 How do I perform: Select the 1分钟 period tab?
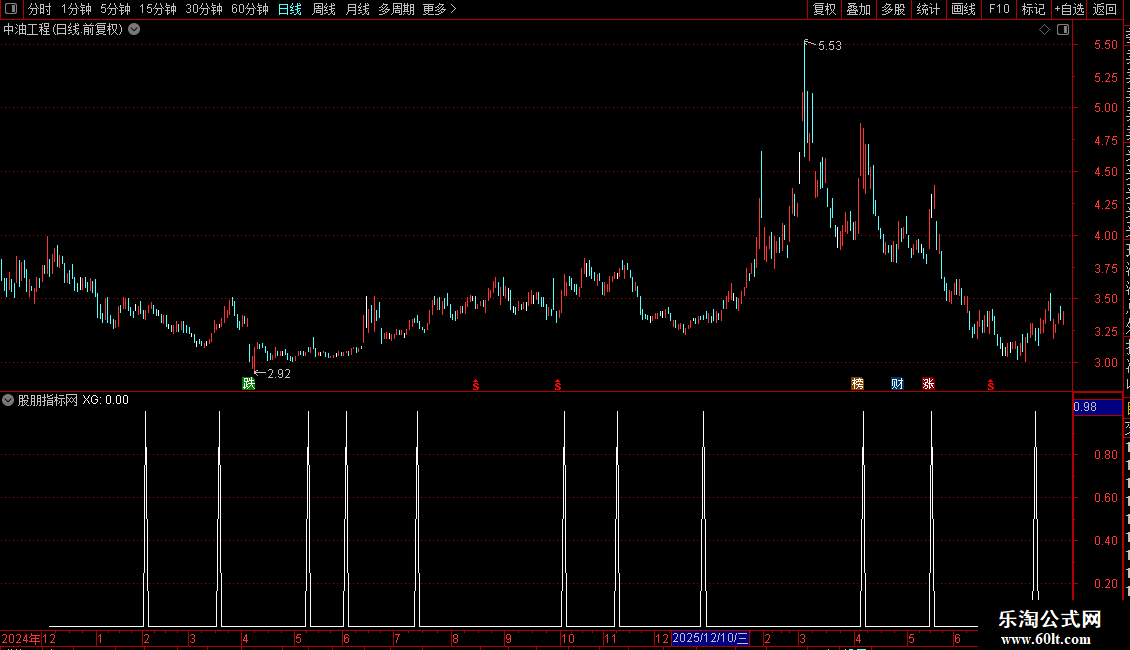pyautogui.click(x=76, y=9)
